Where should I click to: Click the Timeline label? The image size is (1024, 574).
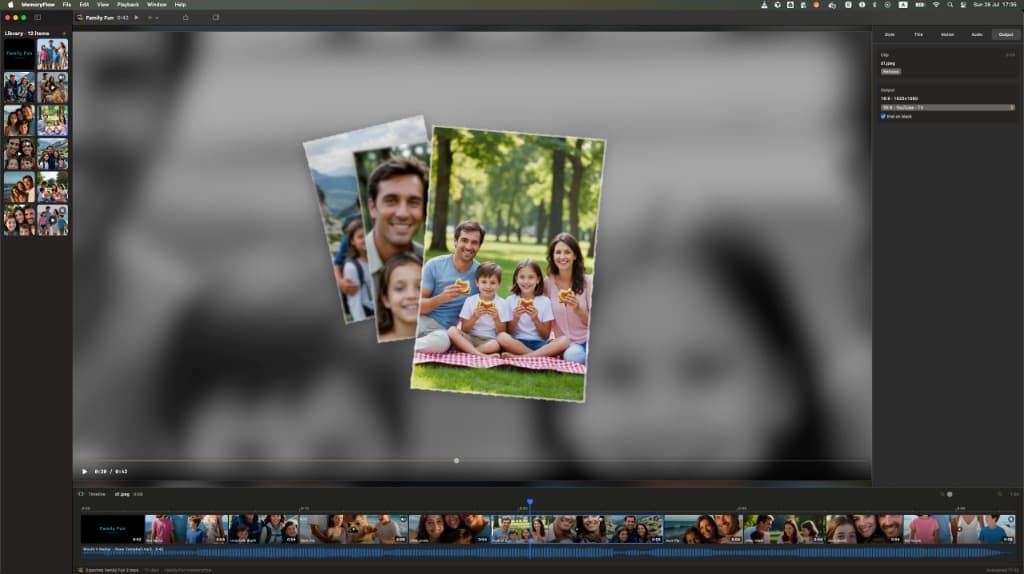click(97, 494)
